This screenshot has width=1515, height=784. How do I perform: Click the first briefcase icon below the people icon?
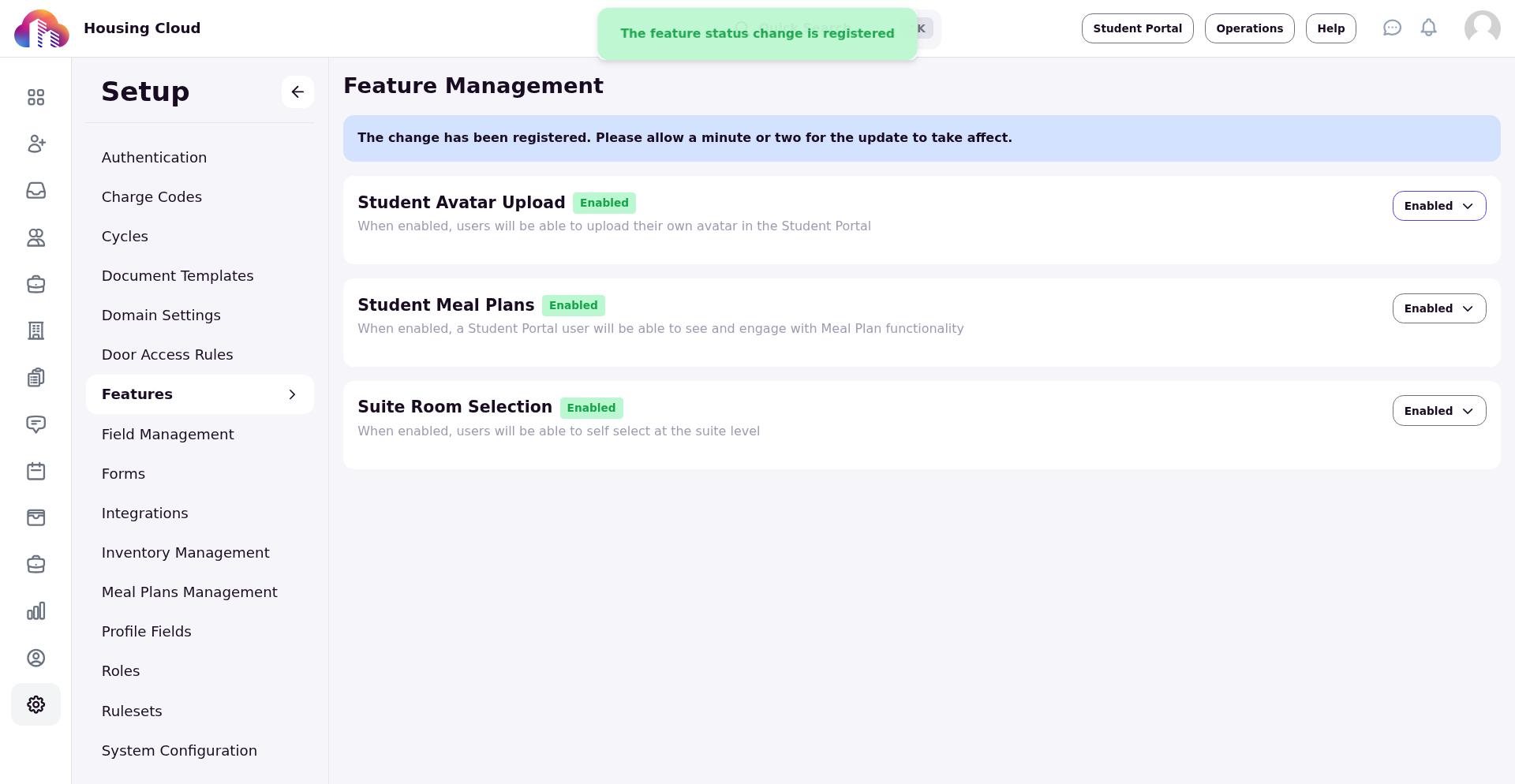tap(36, 284)
